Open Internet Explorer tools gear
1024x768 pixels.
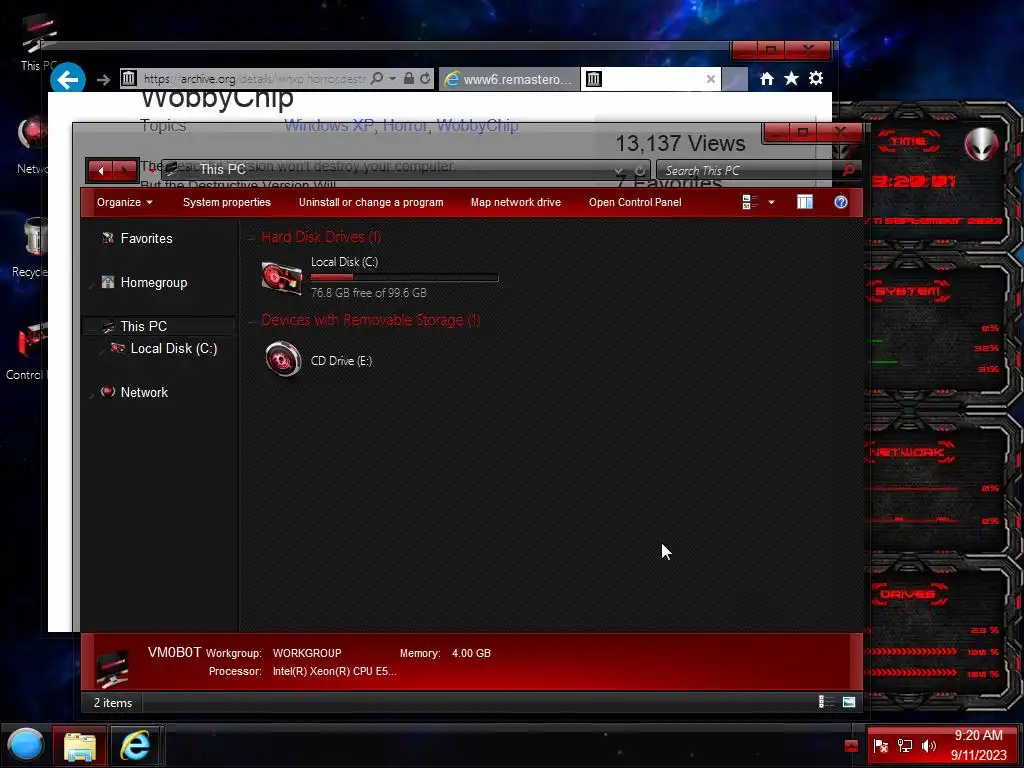pyautogui.click(x=816, y=79)
